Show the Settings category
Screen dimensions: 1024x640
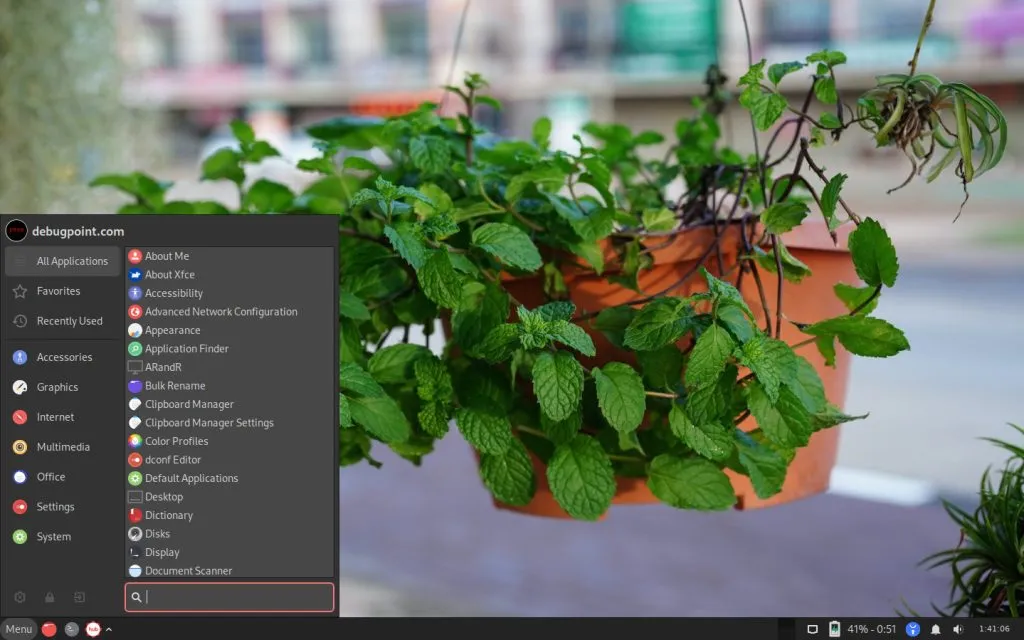tap(63, 507)
